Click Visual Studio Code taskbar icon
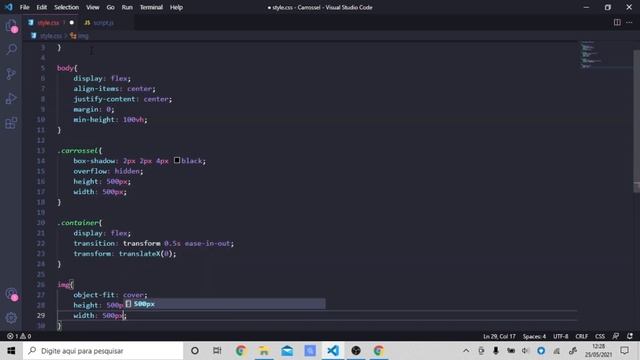The width and height of the screenshot is (640, 360). click(333, 351)
